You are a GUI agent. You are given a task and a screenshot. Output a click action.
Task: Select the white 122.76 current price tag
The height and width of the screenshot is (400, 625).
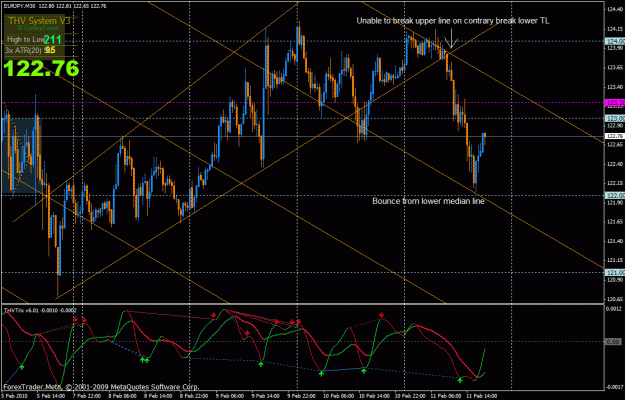point(614,136)
